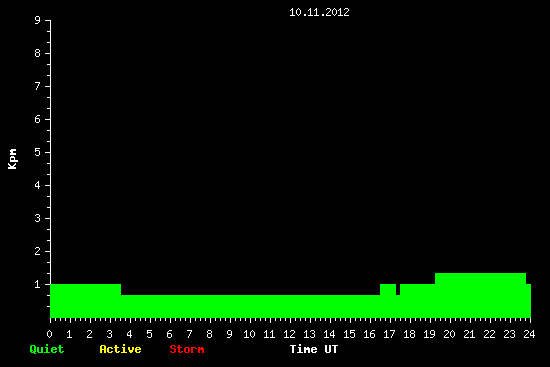Click the hour 20 tick label
550x367 pixels.
click(449, 334)
